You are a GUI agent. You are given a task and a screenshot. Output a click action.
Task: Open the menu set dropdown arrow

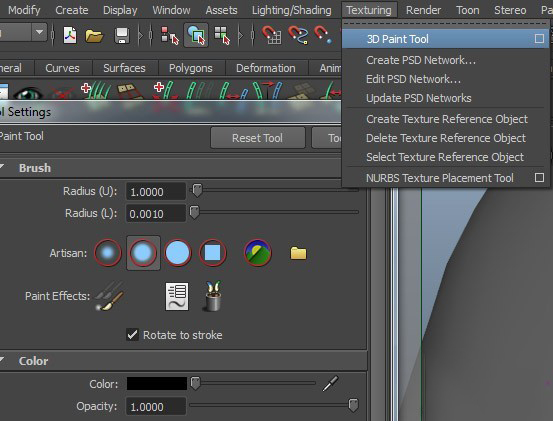(x=40, y=32)
